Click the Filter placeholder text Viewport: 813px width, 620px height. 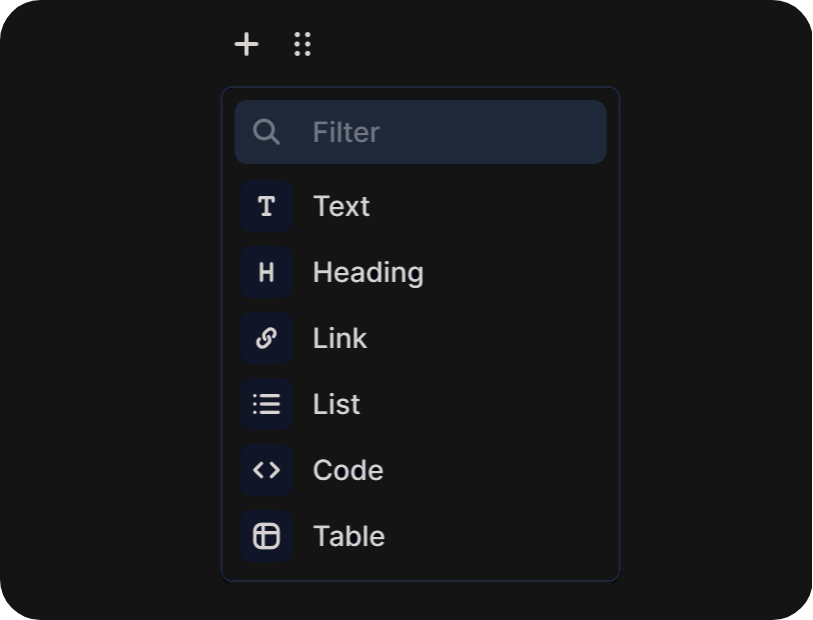(346, 132)
